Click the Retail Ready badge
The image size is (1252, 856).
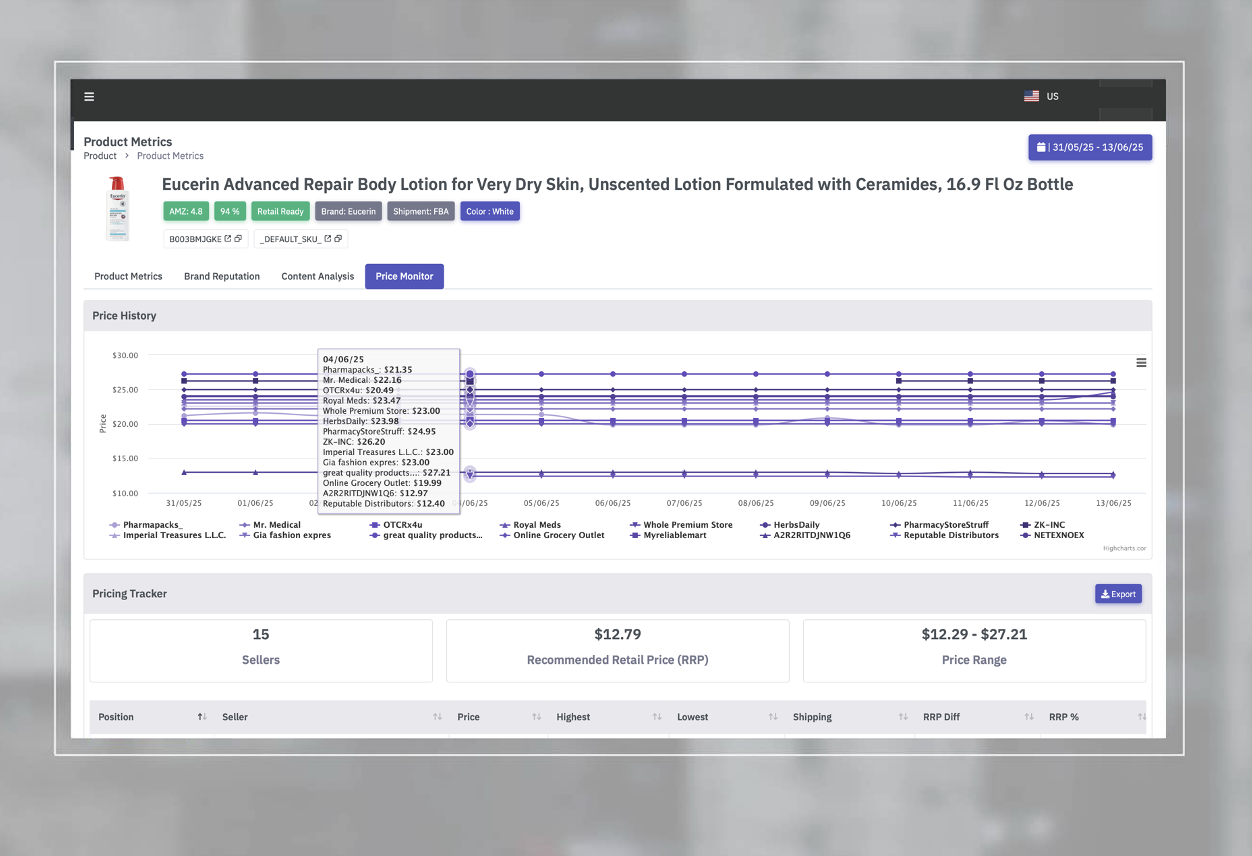click(x=280, y=211)
